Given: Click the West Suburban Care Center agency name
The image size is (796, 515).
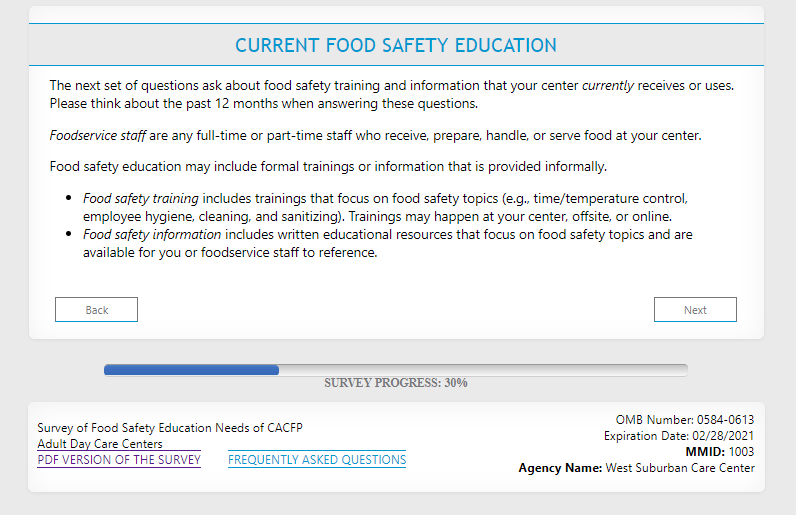Looking at the screenshot, I should click(x=680, y=468).
